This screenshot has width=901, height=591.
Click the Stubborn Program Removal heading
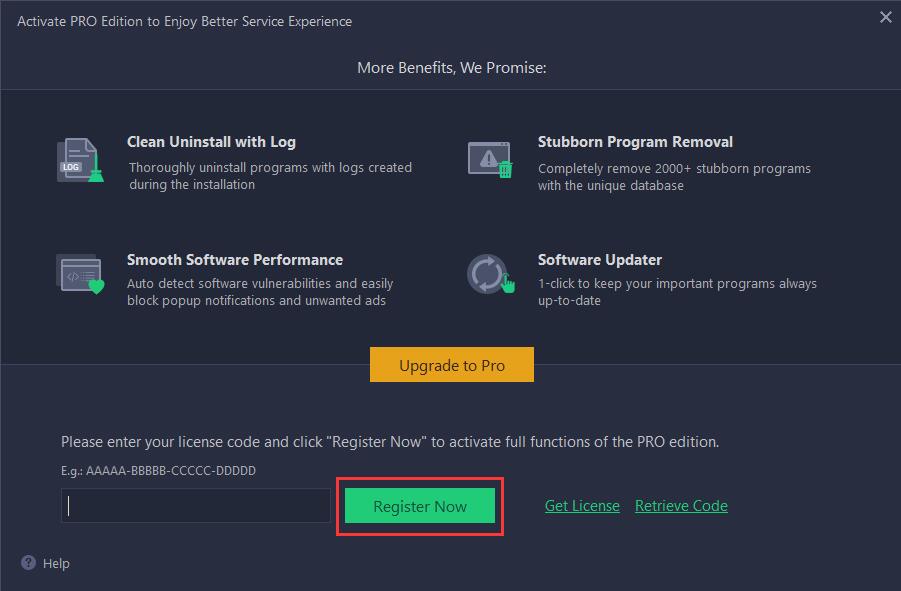[x=635, y=142]
